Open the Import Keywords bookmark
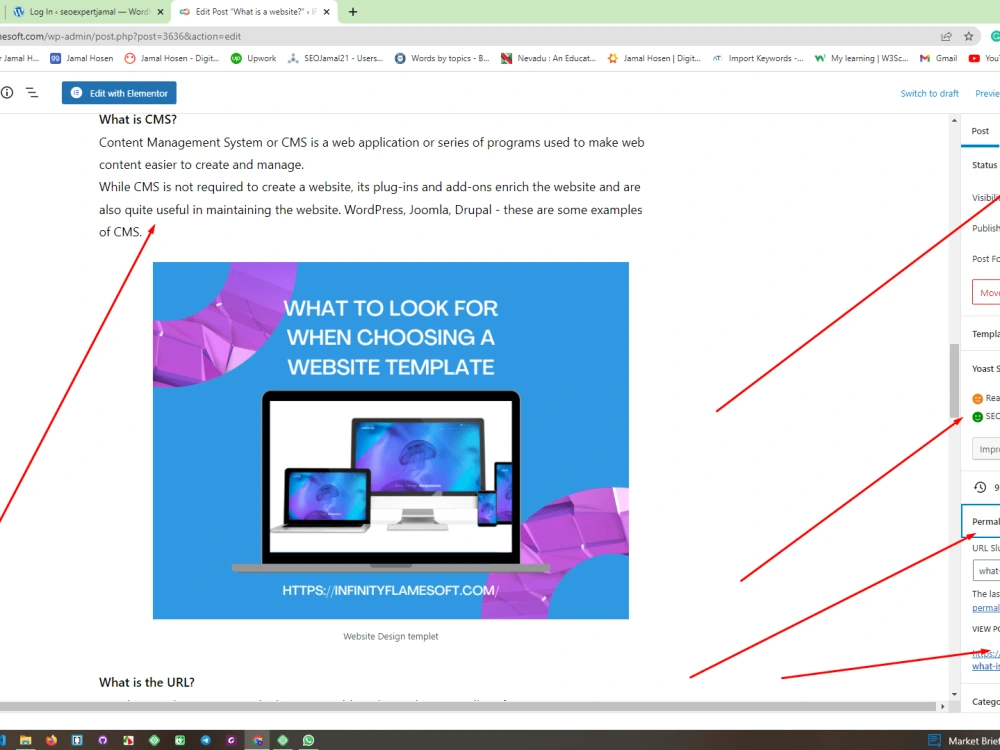The width and height of the screenshot is (1000, 750). pos(758,58)
